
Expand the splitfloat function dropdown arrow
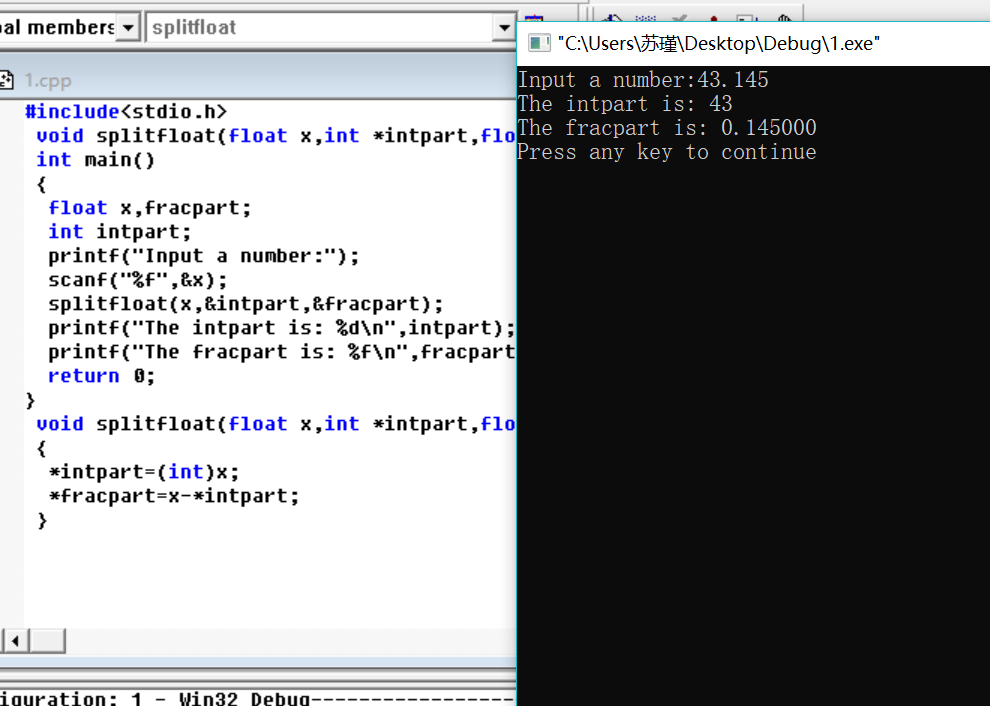(x=504, y=28)
